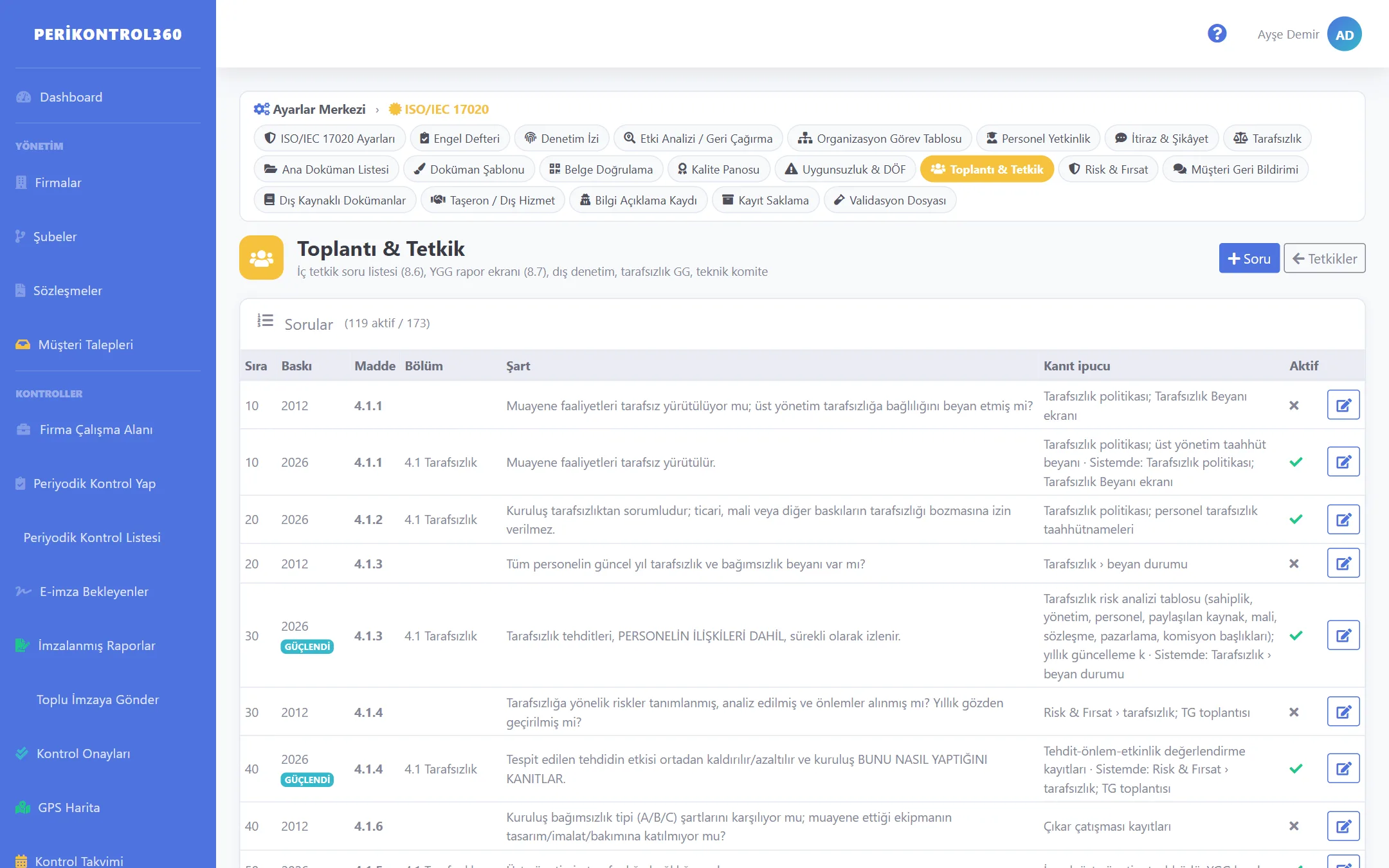The image size is (1389, 868).
Task: Open the Kalite Panosu tab
Action: coord(719,169)
